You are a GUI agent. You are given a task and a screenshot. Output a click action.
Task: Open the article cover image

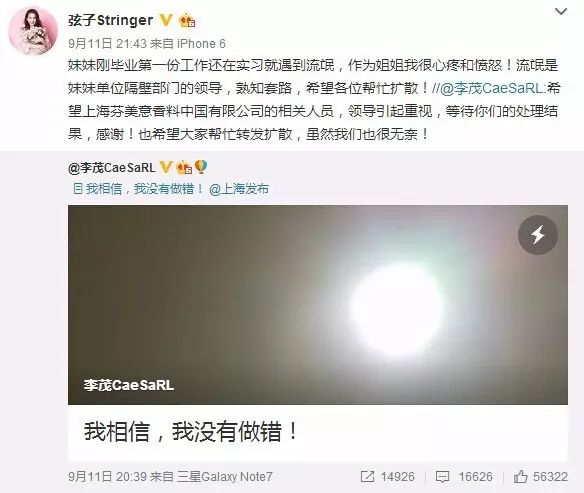[x=318, y=305]
